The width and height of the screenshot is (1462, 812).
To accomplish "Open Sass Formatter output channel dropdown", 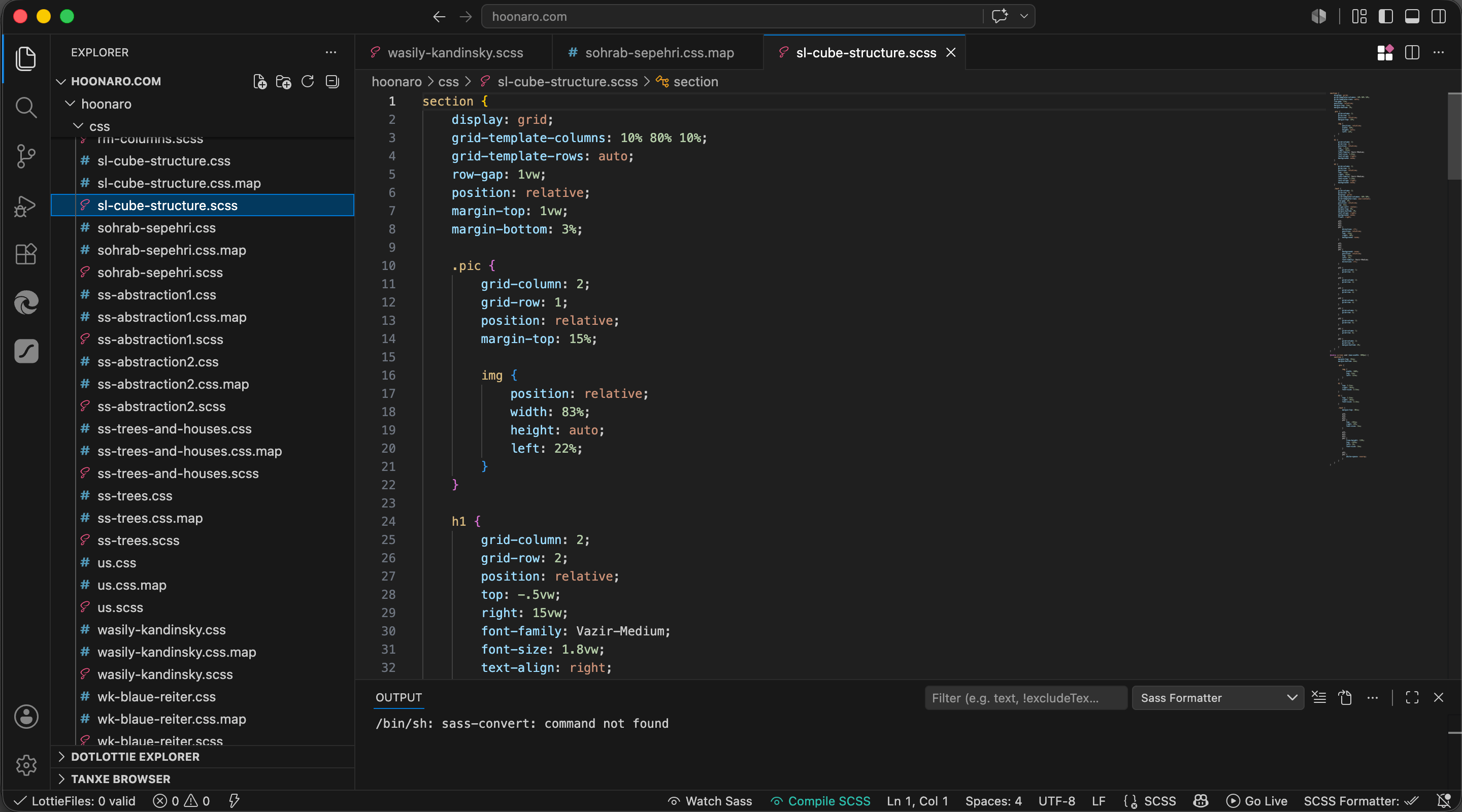I will [1218, 697].
